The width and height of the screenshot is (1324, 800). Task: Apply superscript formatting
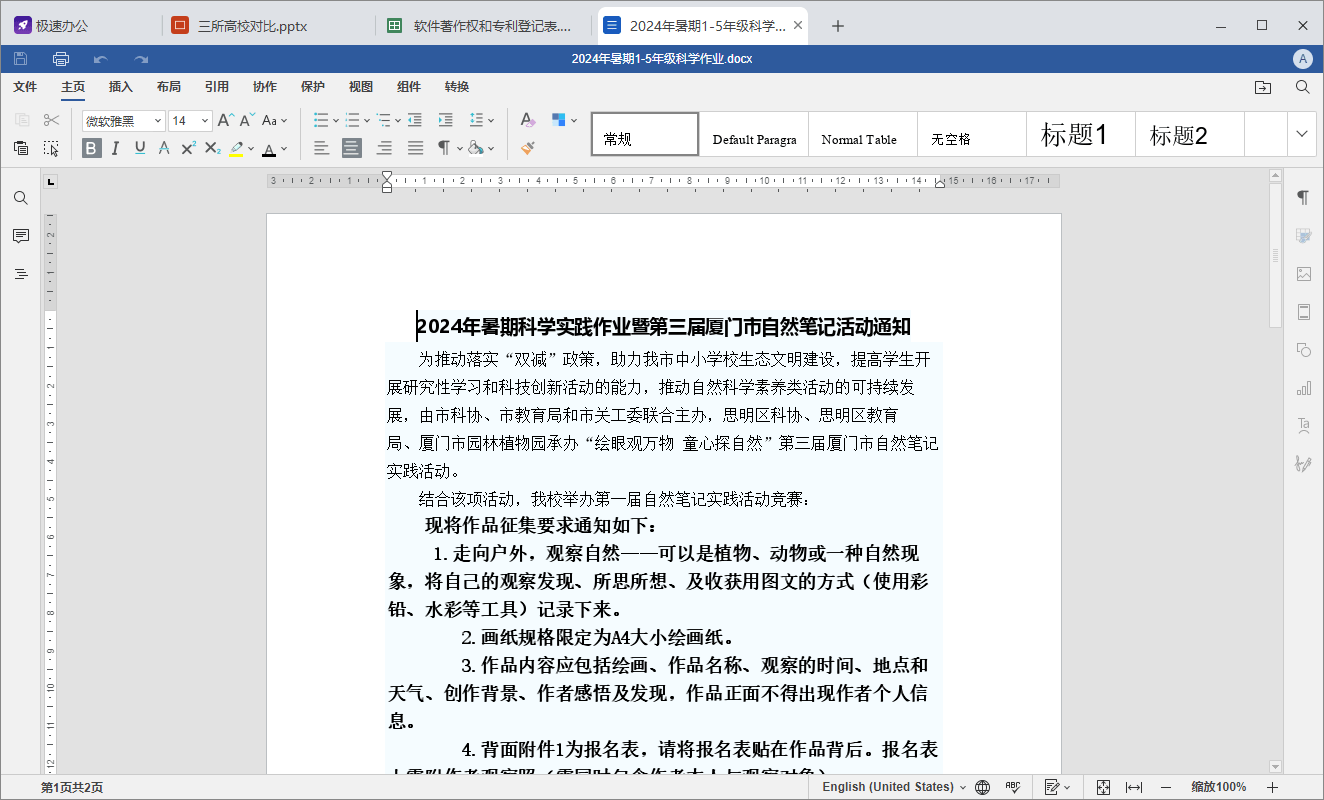tap(188, 148)
